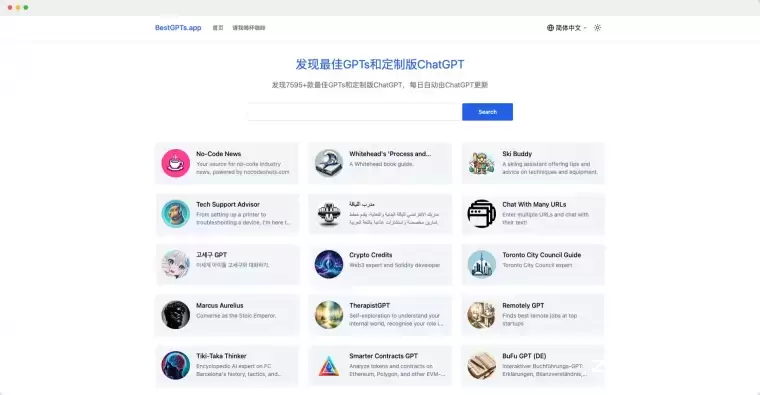Click the Remotely GPT title text
The width and height of the screenshot is (760, 395).
[523, 305]
